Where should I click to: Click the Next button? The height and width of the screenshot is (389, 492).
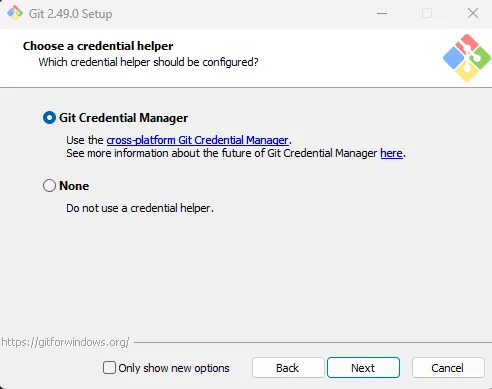coord(363,368)
